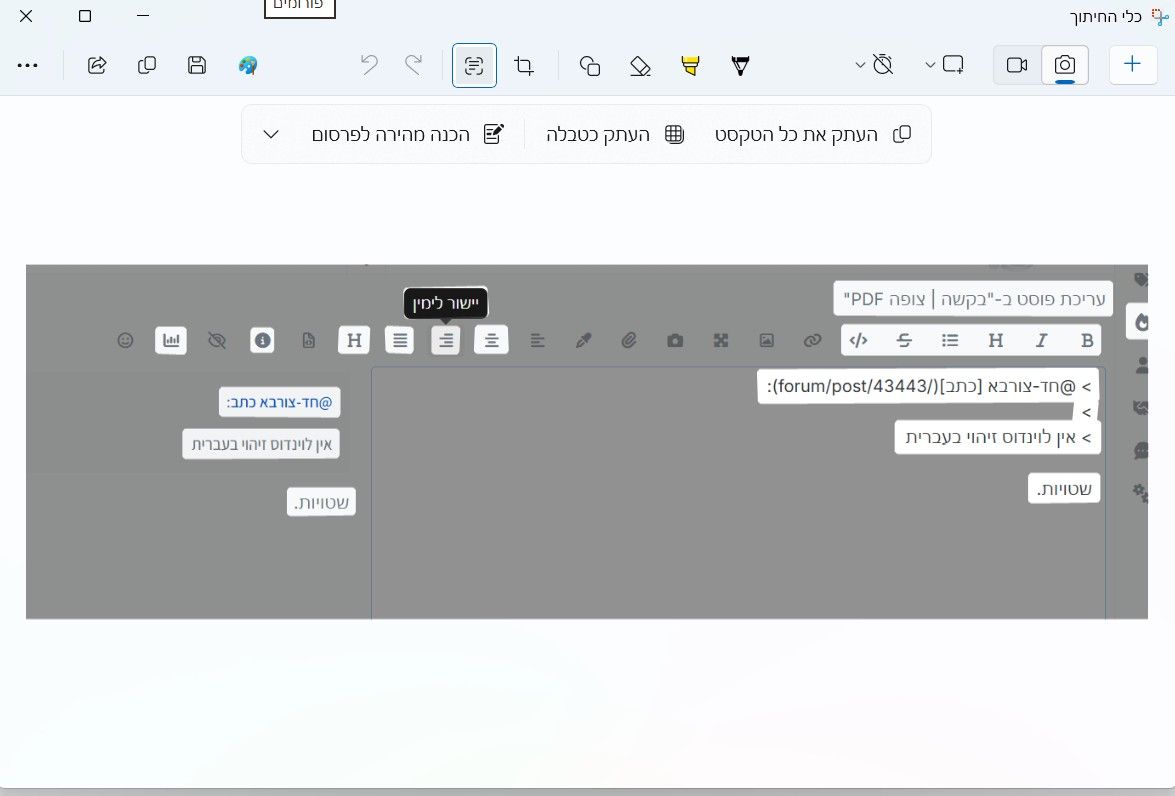This screenshot has height=796, width=1175.
Task: Select the crop tool icon
Action: pos(524,66)
